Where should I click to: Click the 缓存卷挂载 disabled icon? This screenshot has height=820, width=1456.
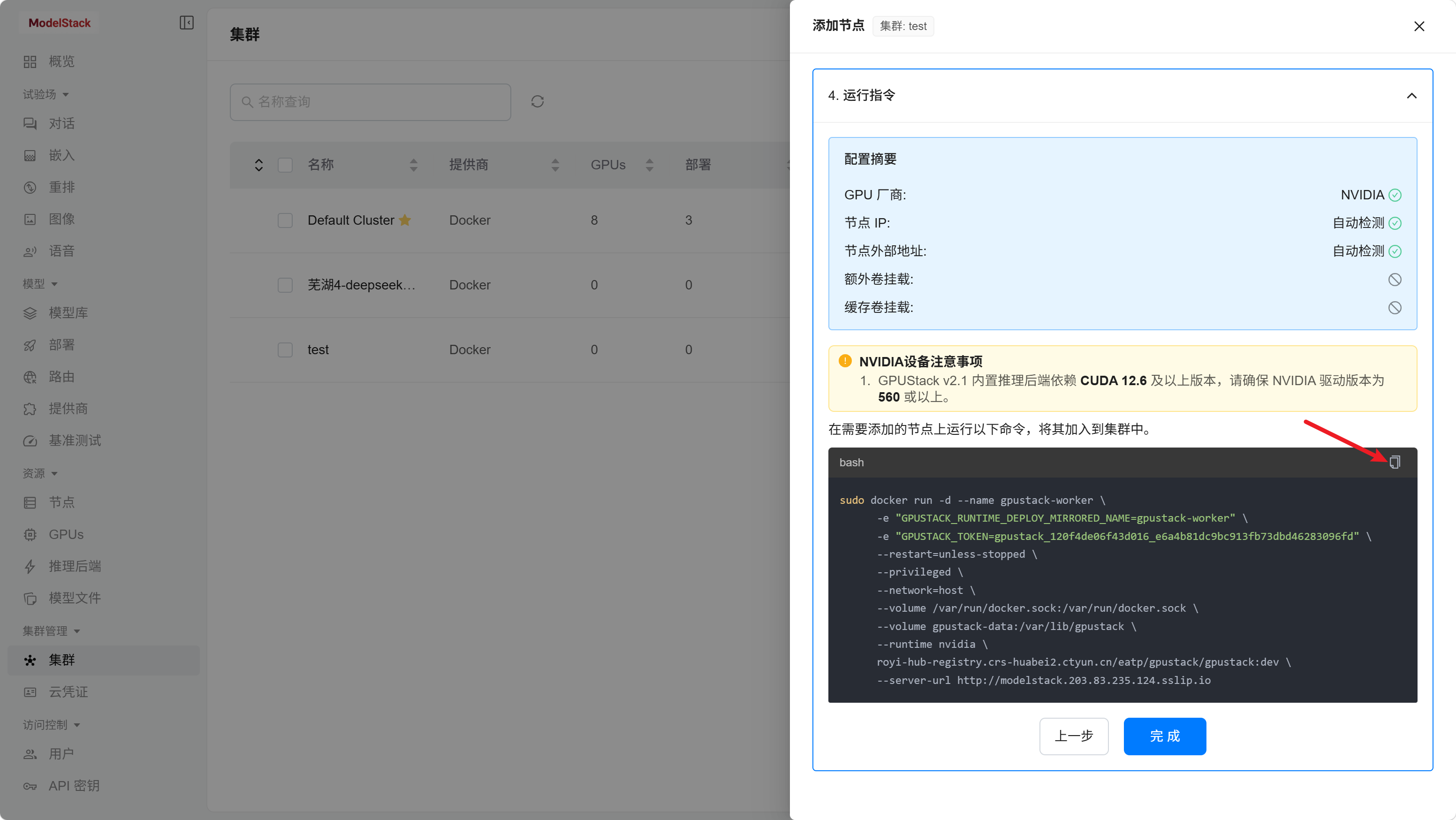1395,308
